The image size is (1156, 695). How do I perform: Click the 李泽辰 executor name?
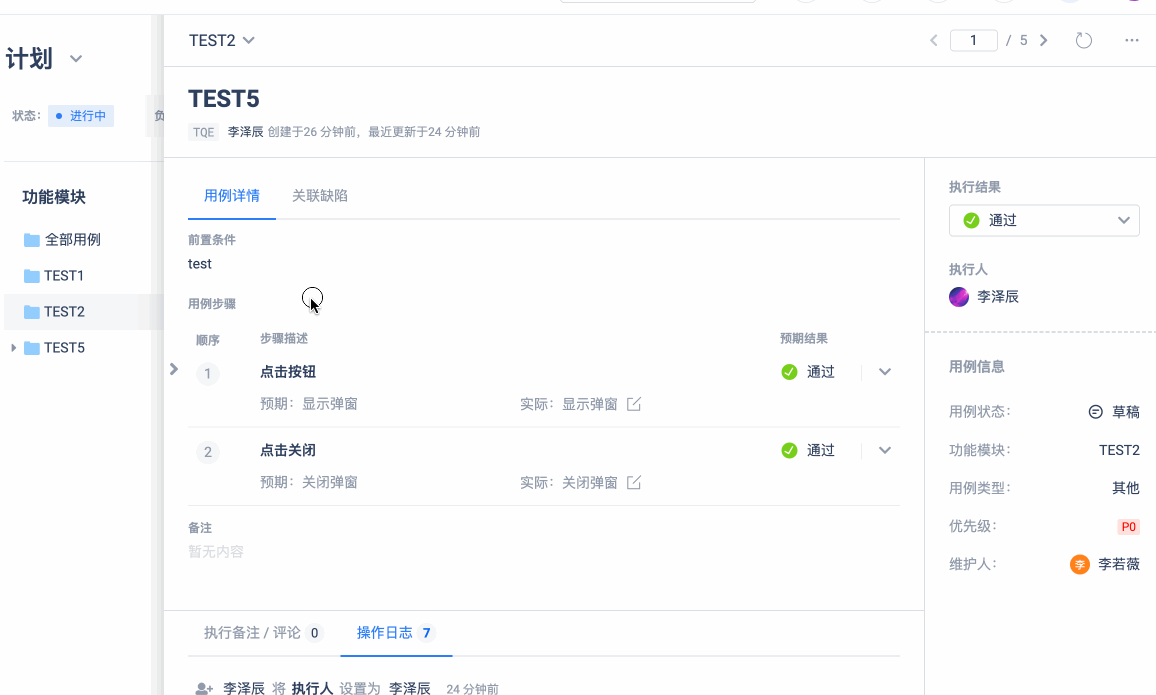click(x=997, y=297)
